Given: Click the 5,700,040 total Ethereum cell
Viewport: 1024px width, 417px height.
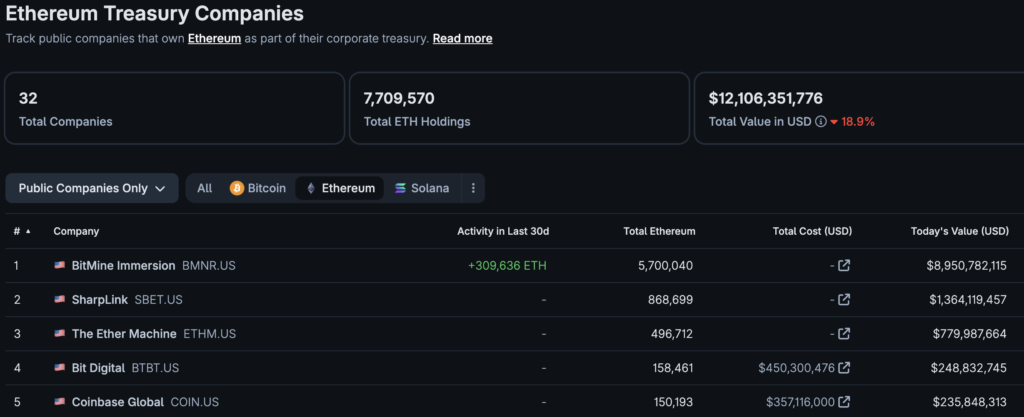Looking at the screenshot, I should click(663, 266).
